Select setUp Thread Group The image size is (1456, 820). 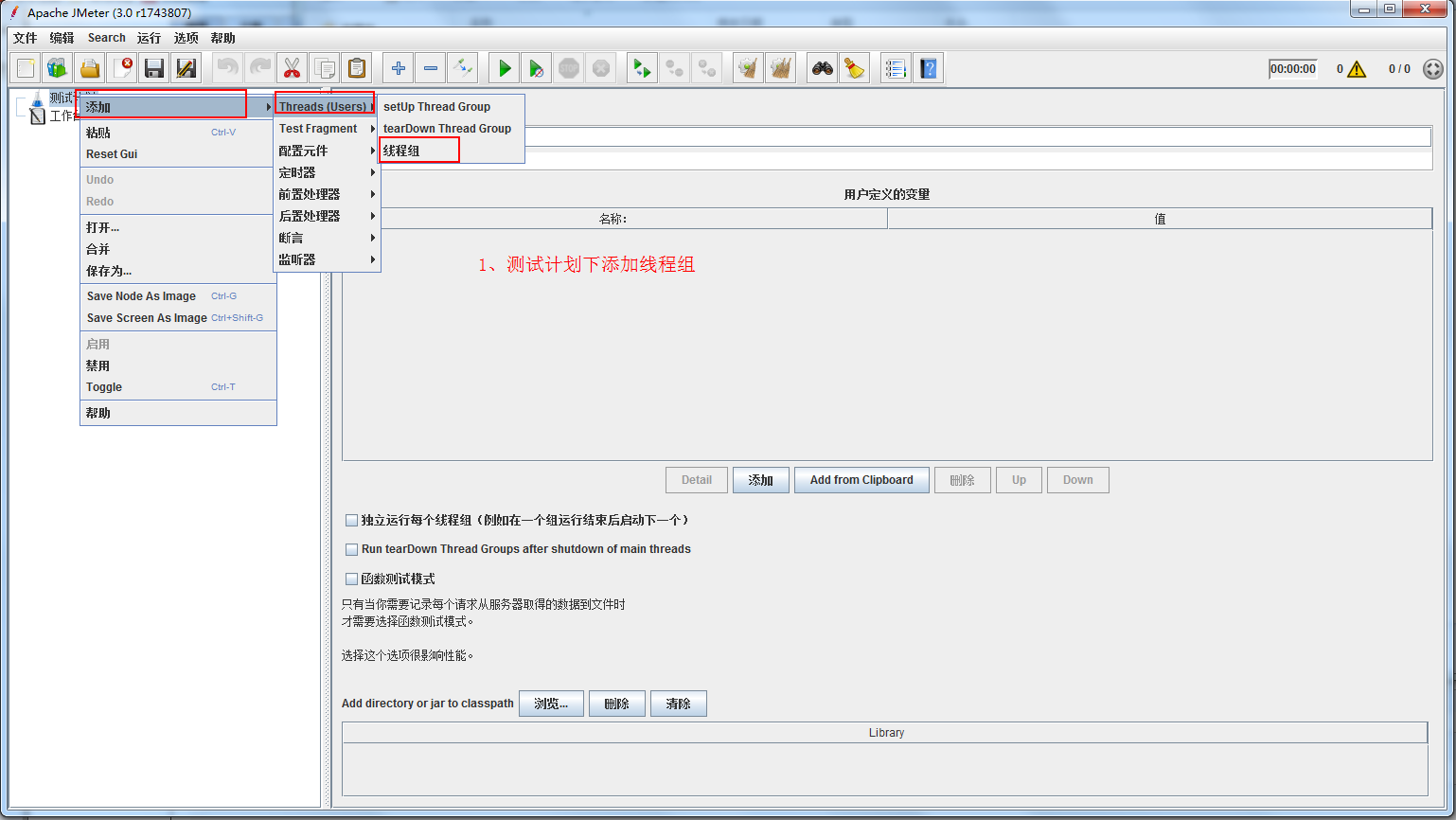[452, 107]
